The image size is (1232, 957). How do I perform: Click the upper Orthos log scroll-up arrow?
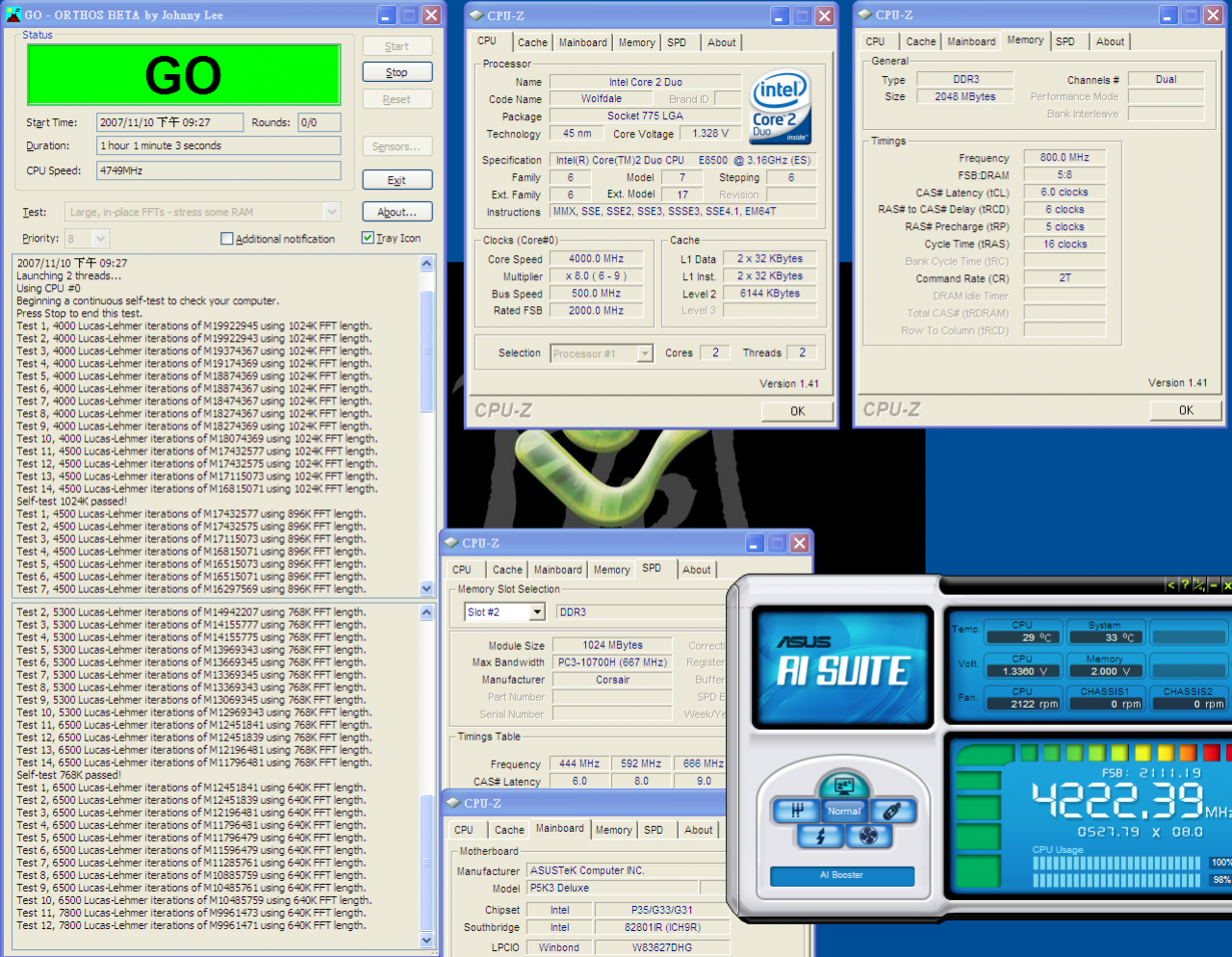(x=427, y=264)
